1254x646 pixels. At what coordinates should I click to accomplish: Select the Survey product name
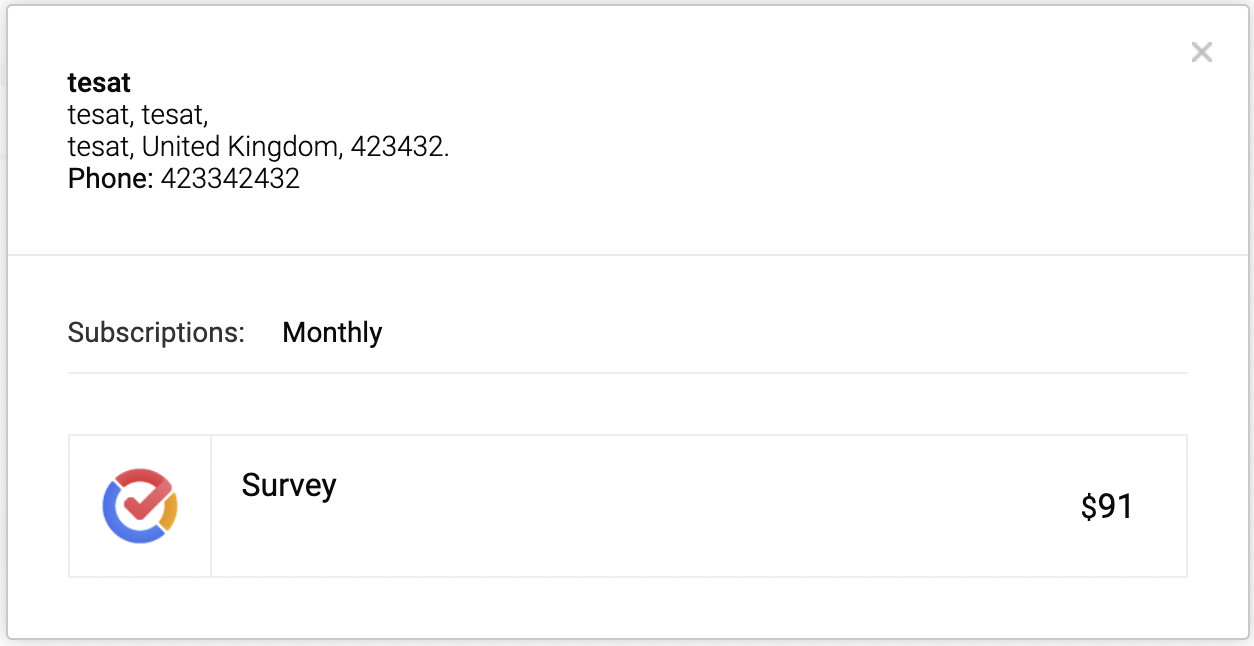pos(289,486)
